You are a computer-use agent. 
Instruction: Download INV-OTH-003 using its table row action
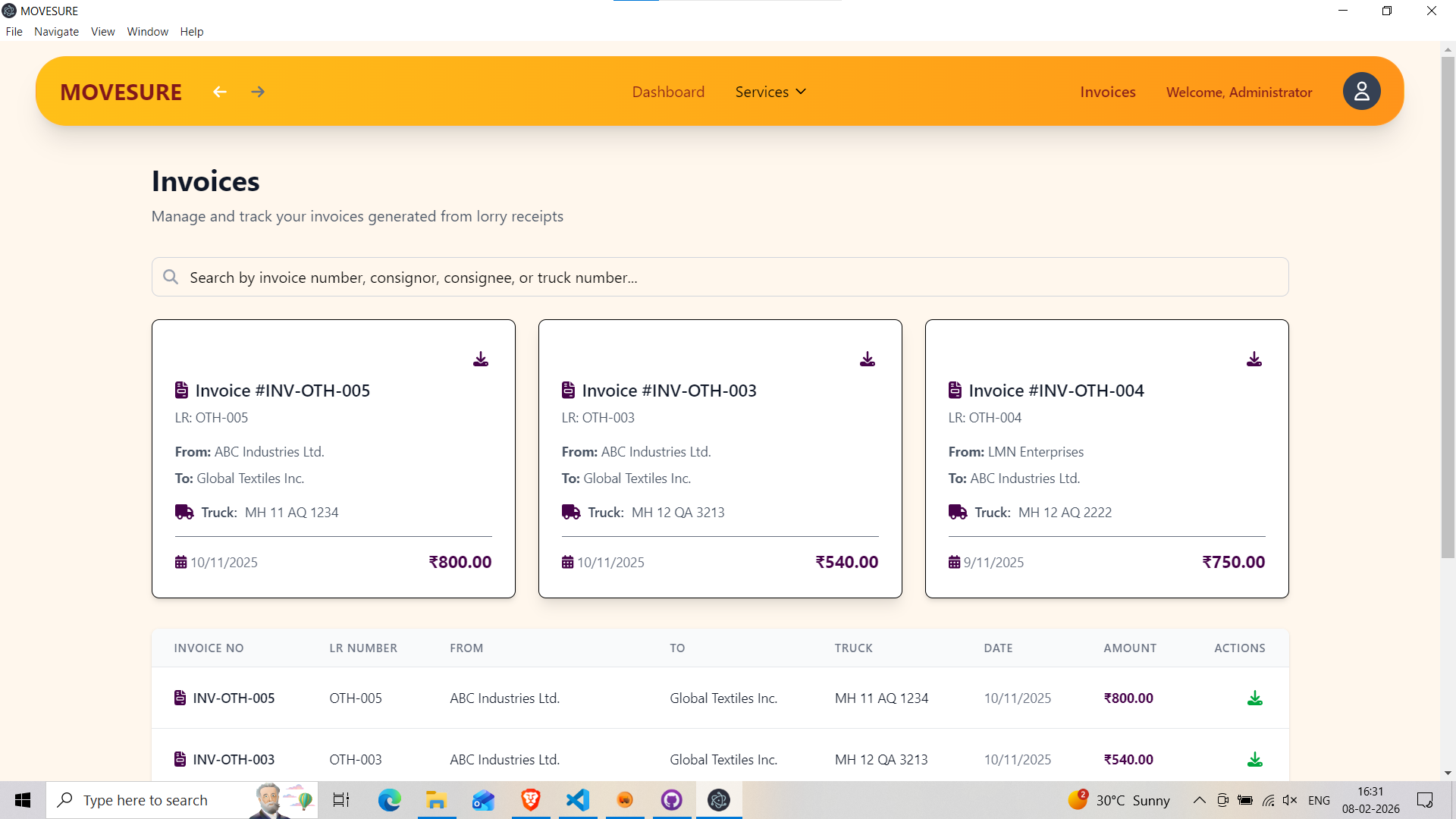(1255, 759)
